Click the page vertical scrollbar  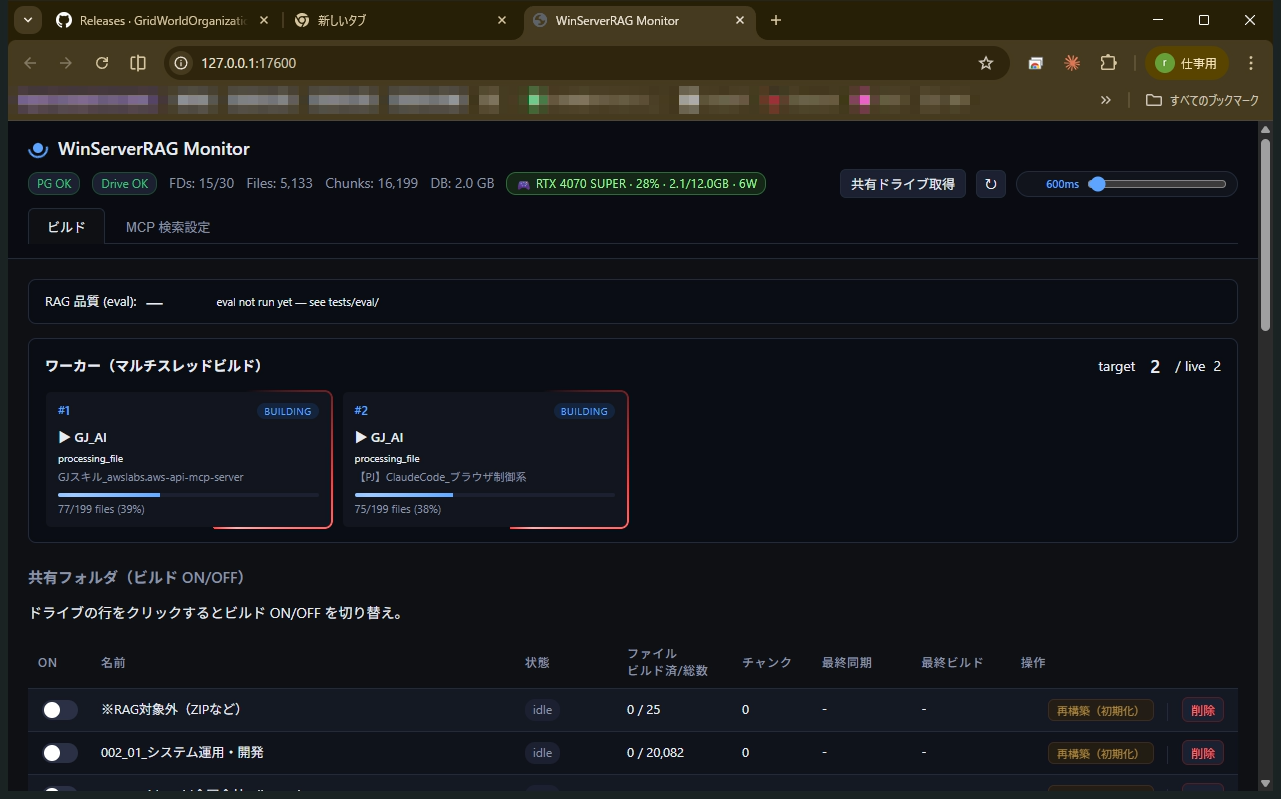1265,236
